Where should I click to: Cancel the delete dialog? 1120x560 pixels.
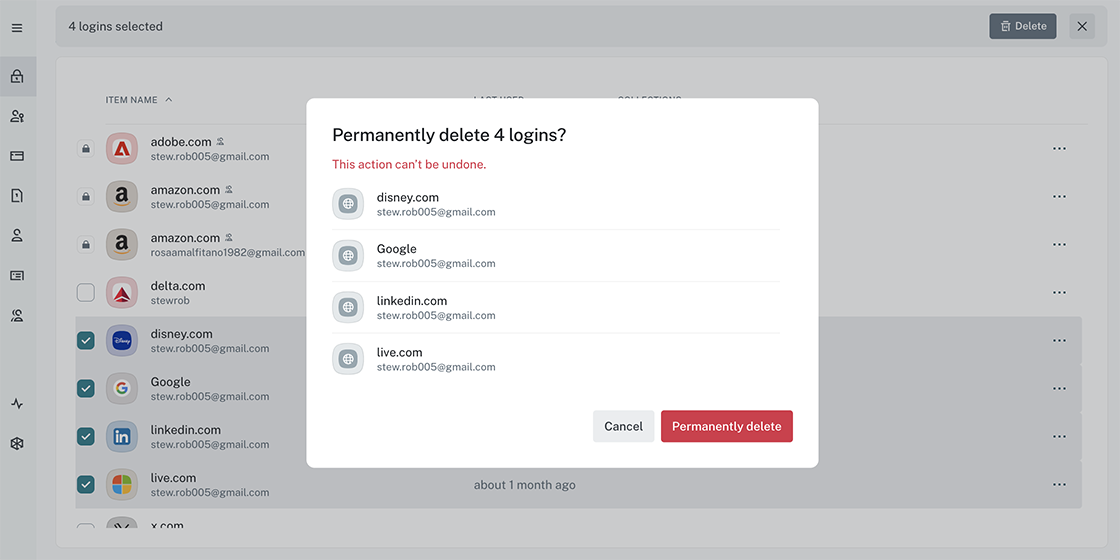(x=624, y=426)
